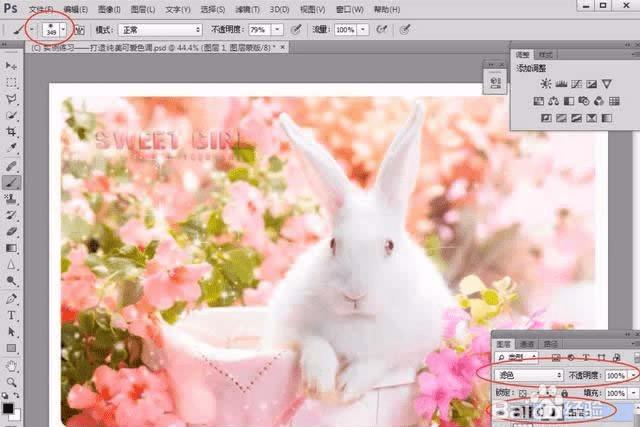Image resolution: width=640 pixels, height=427 pixels.
Task: Open the brush preset picker dropdown
Action: pos(62,31)
